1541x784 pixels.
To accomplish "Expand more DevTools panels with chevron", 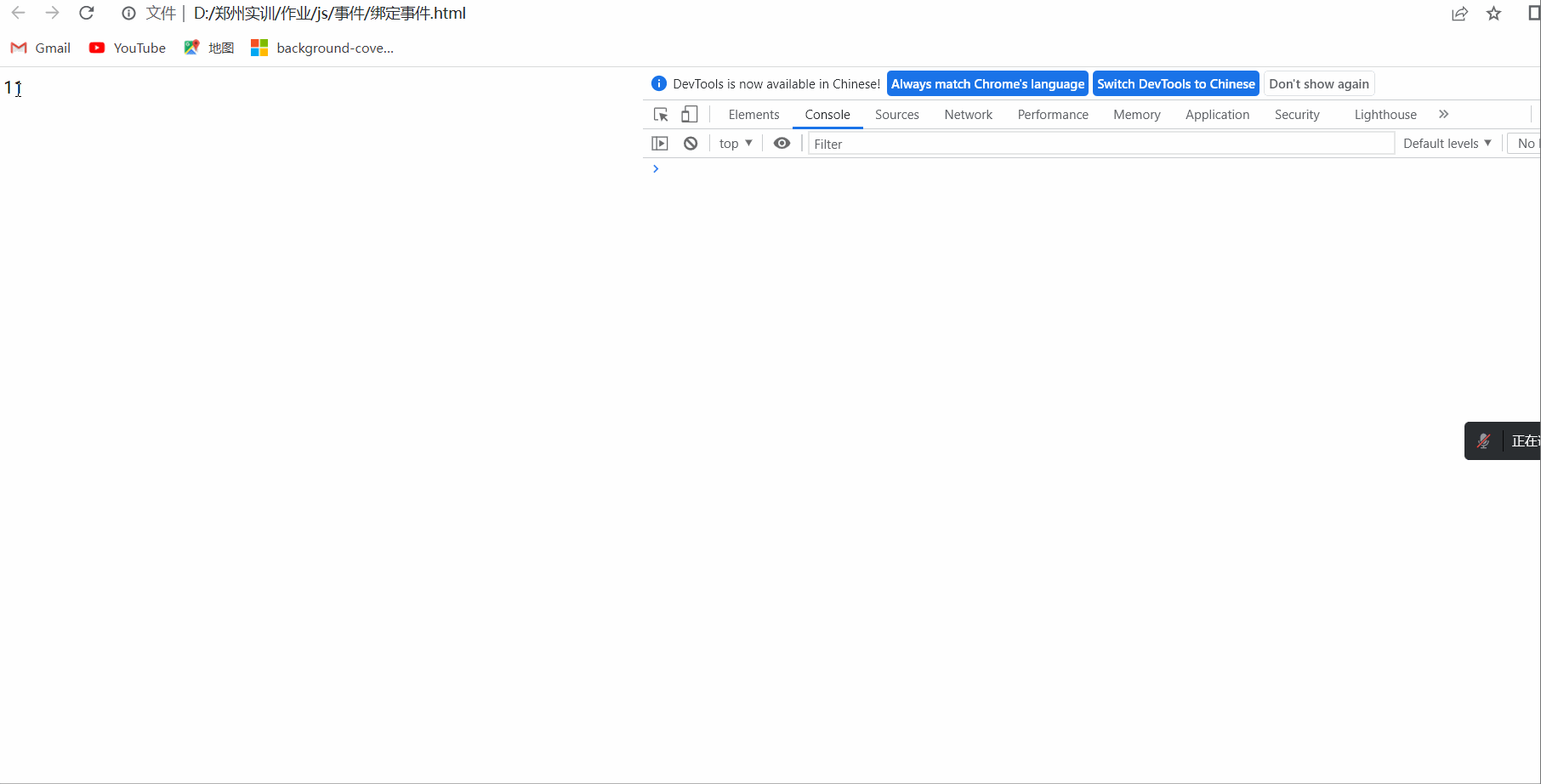I will [1443, 114].
